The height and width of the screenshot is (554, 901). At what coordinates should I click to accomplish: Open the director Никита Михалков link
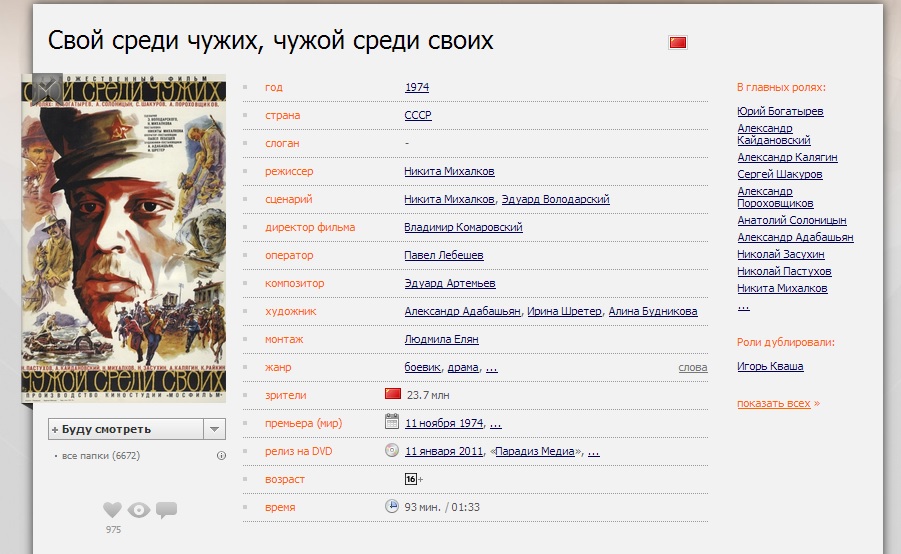(x=449, y=171)
